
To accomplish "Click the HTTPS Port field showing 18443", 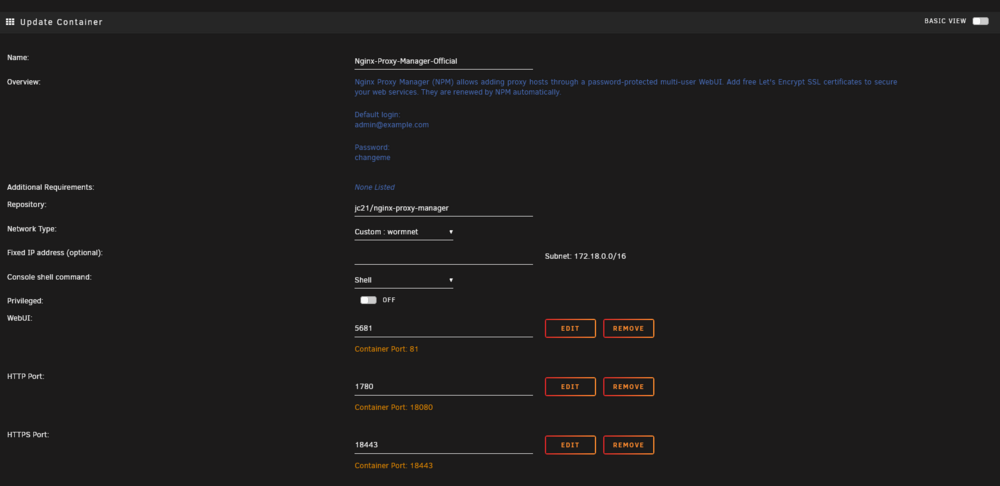I will [x=443, y=445].
